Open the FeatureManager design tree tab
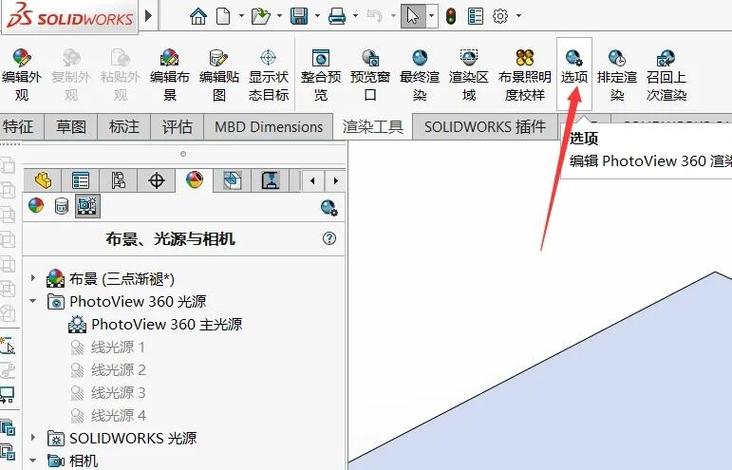This screenshot has height=470, width=732. pyautogui.click(x=43, y=180)
